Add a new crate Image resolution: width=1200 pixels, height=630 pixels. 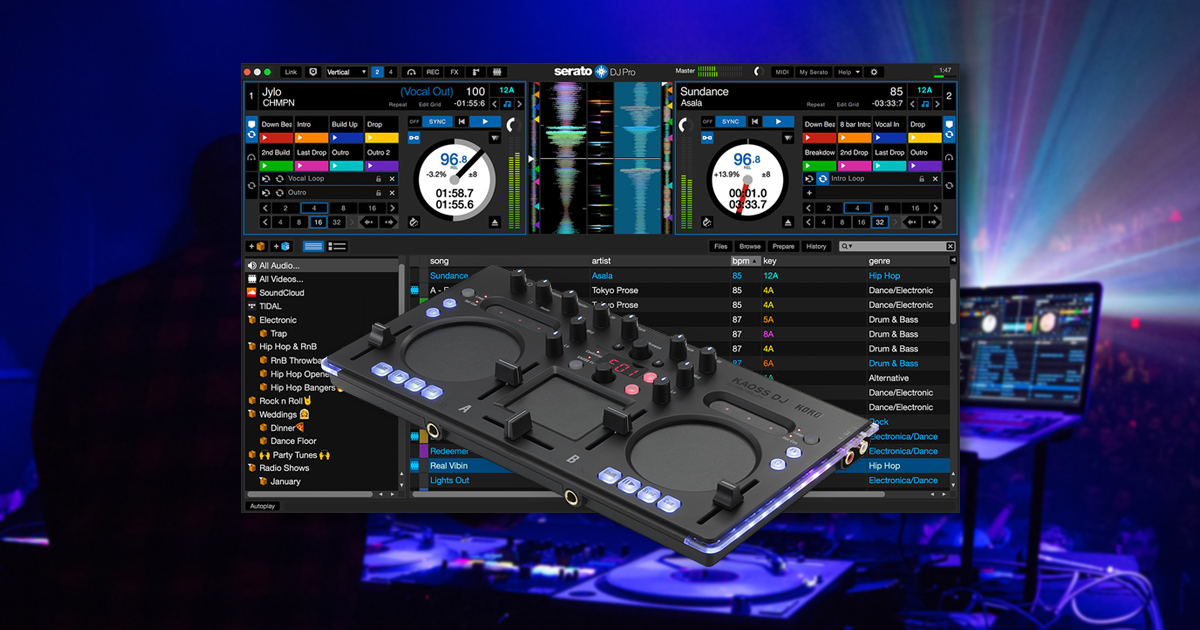coord(257,246)
